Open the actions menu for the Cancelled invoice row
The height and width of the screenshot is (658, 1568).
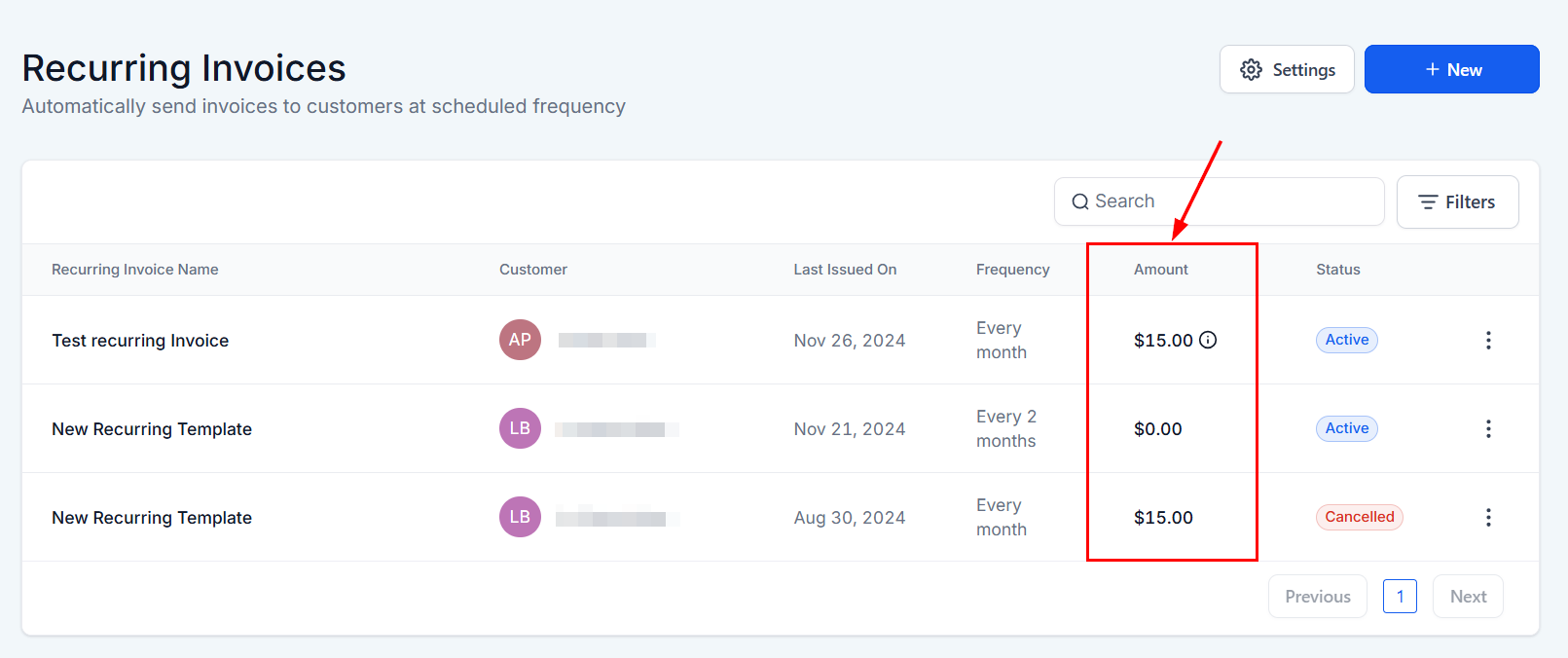click(1488, 517)
